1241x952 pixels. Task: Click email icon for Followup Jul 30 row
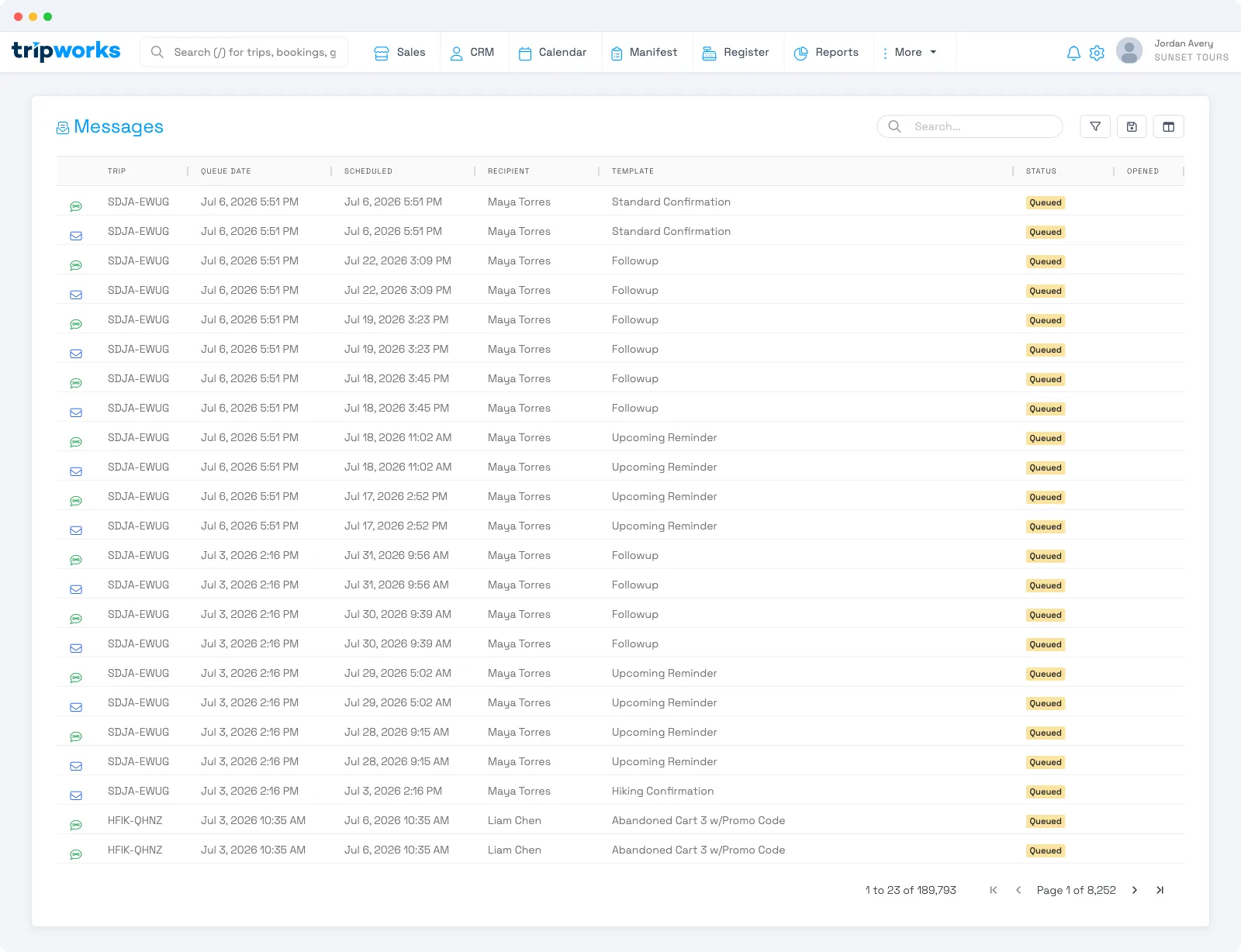pyautogui.click(x=76, y=648)
